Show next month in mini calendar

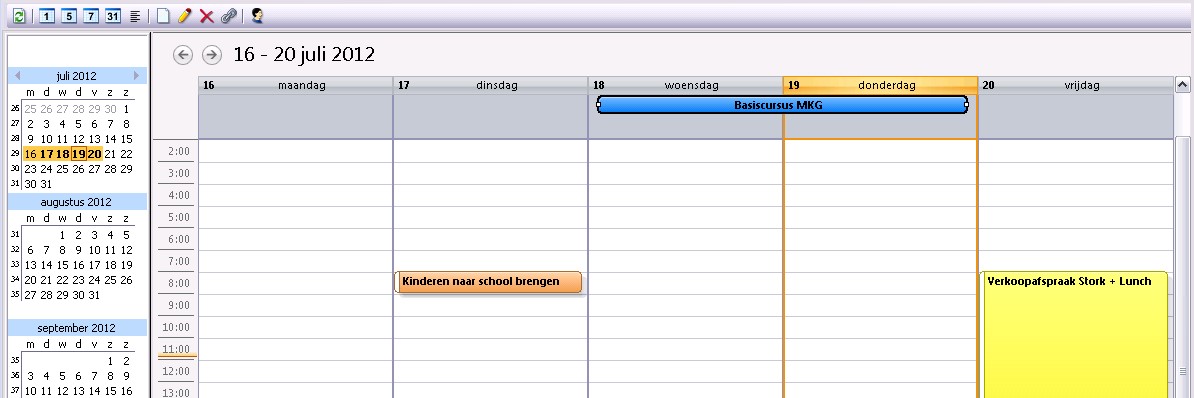point(136,75)
